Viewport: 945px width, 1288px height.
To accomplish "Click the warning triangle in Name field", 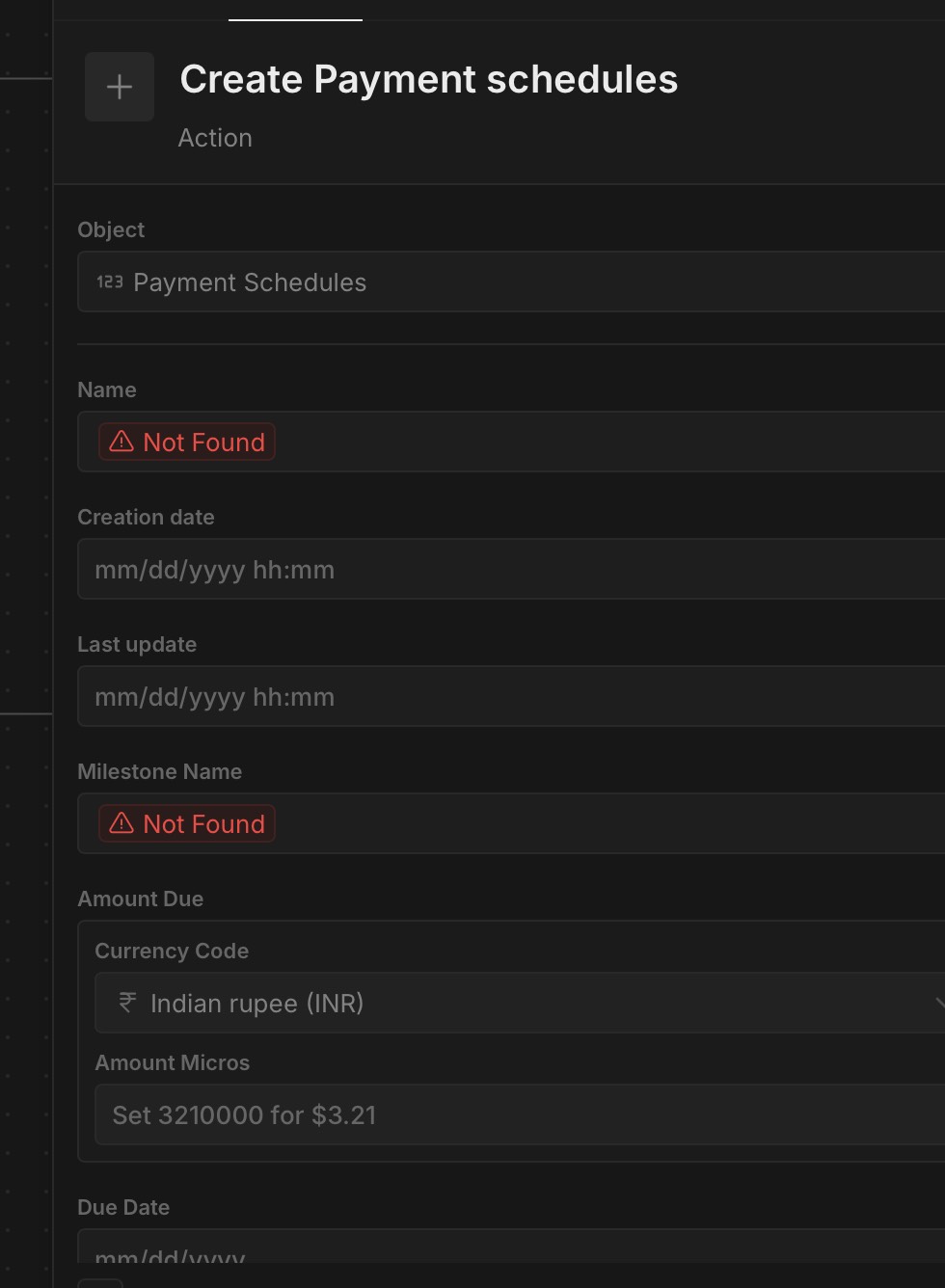I will (121, 442).
